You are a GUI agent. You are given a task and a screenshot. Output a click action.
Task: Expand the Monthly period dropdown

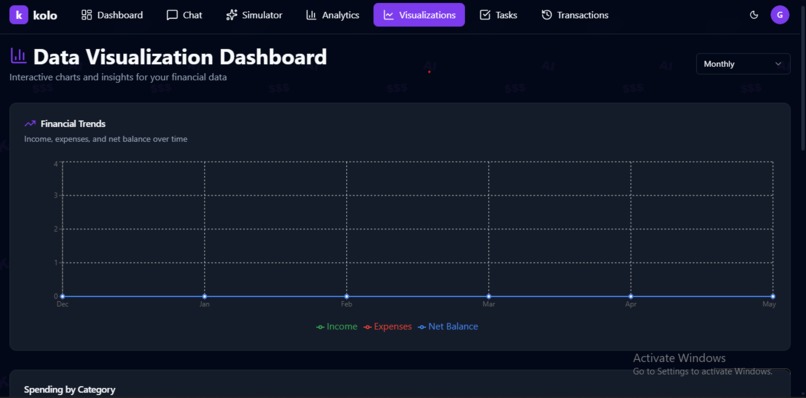(x=743, y=64)
